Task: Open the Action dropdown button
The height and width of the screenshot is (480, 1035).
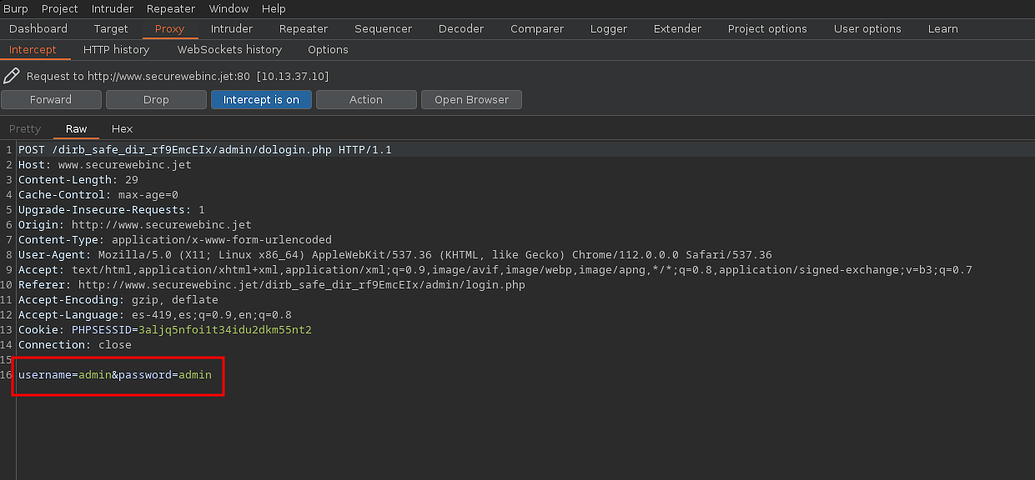Action: pyautogui.click(x=366, y=100)
